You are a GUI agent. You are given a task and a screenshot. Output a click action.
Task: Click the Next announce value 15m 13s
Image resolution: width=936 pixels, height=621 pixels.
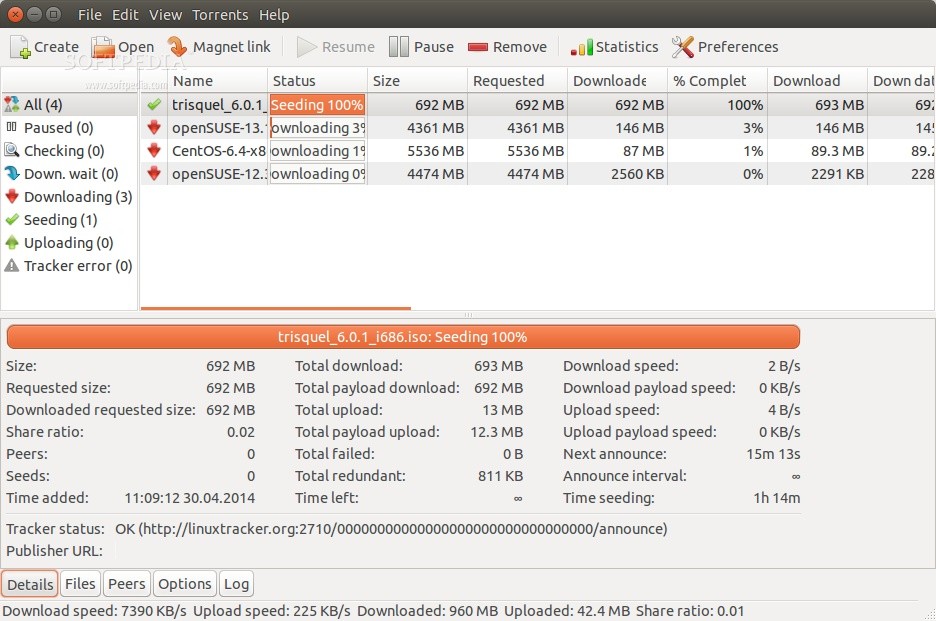[773, 454]
